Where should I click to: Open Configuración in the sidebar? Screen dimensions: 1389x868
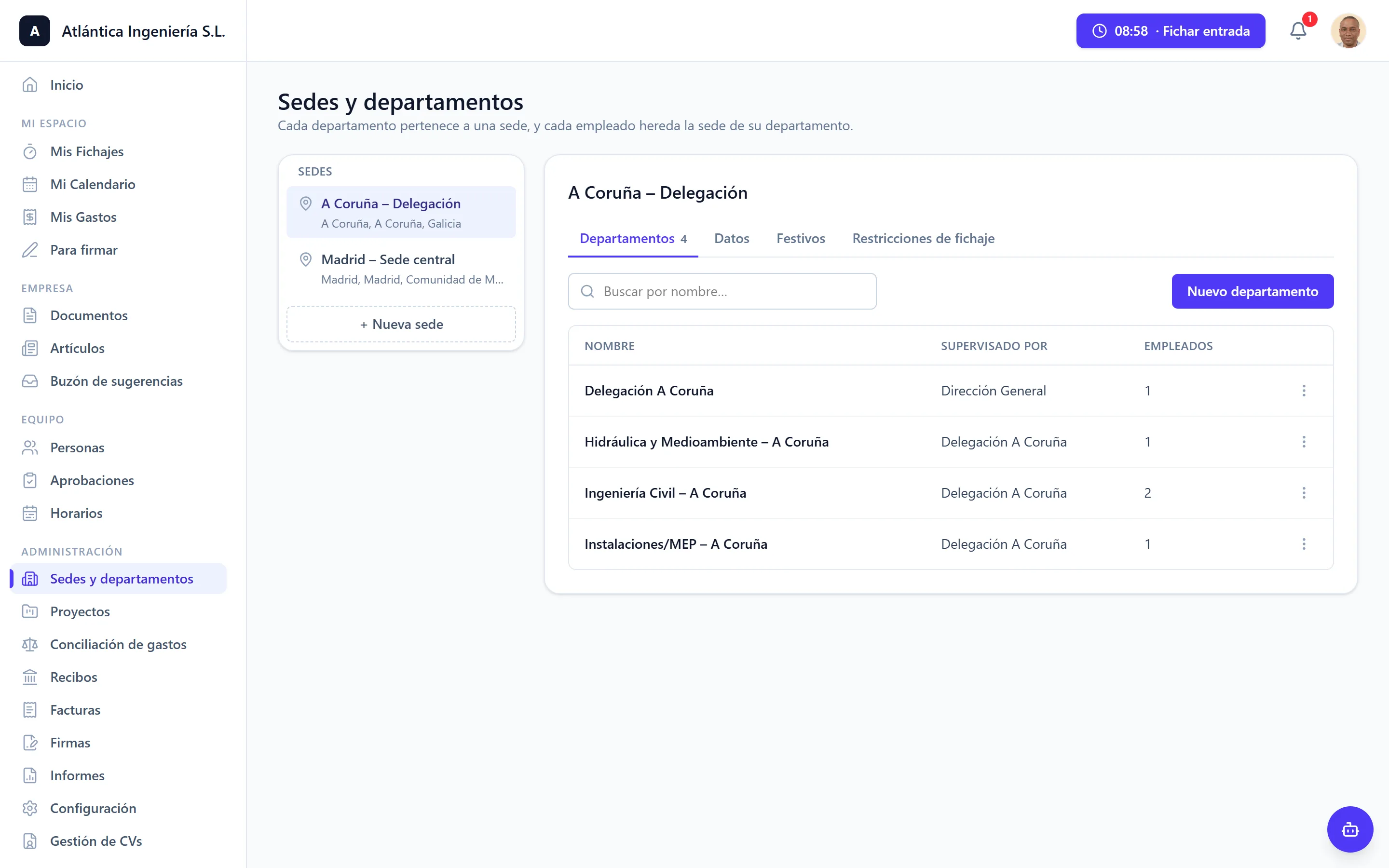[118, 808]
